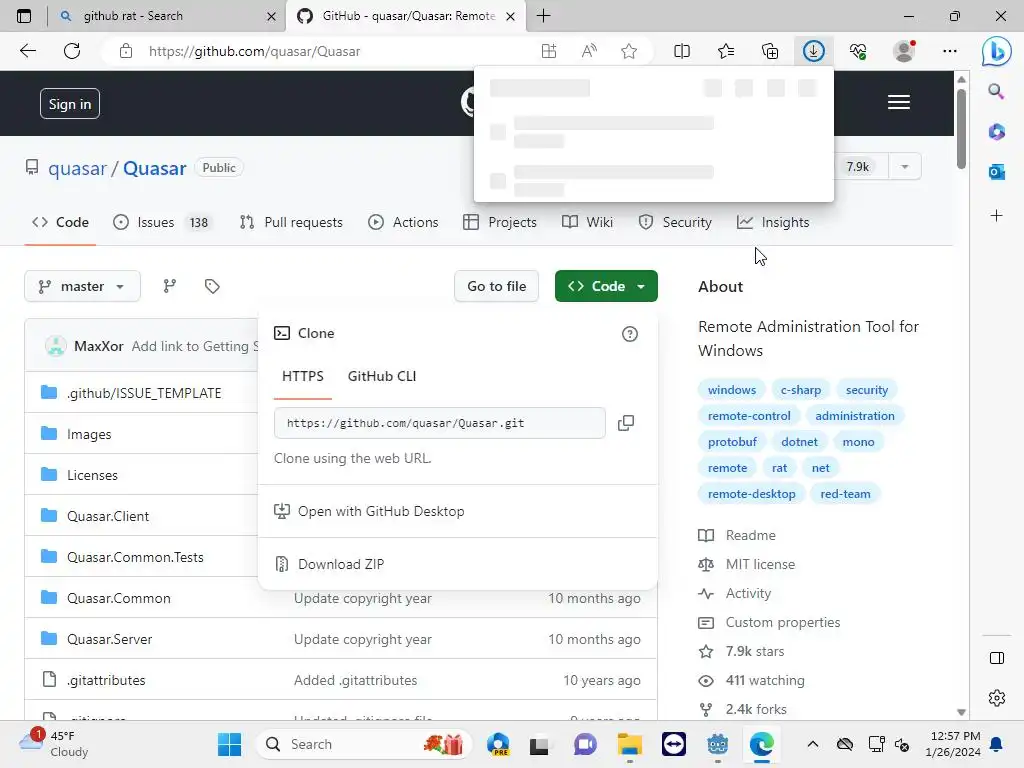The width and height of the screenshot is (1024, 768).
Task: Open the Issues tab
Action: point(162,223)
